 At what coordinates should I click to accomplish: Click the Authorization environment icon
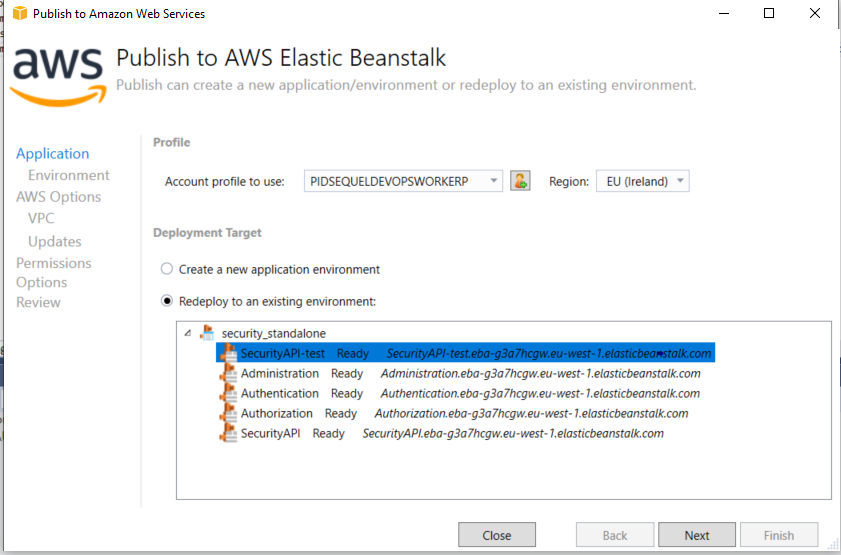(x=228, y=413)
